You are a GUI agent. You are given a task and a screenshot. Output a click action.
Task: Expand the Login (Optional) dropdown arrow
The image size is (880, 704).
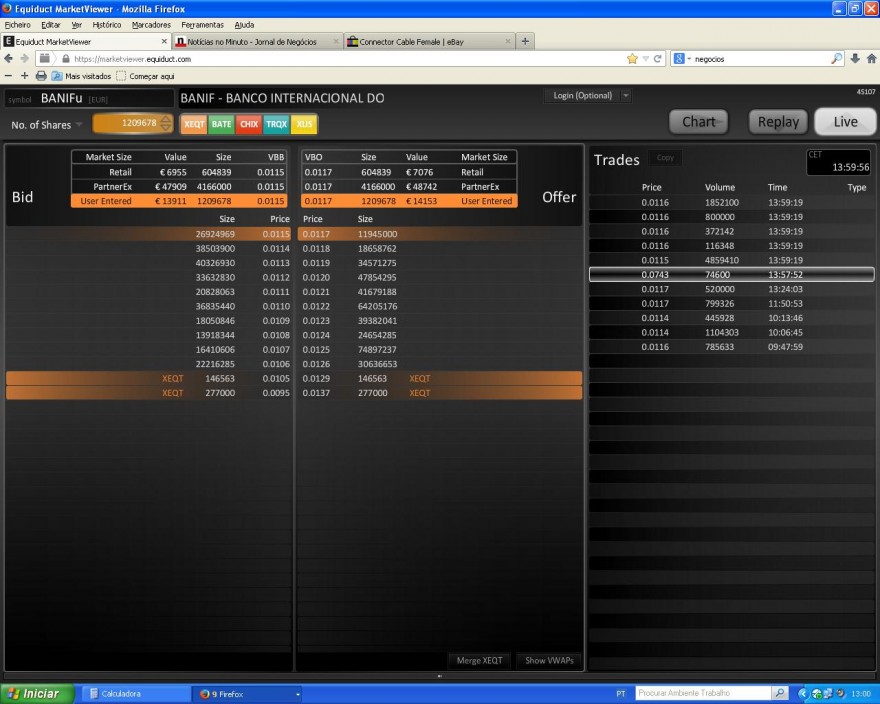626,96
